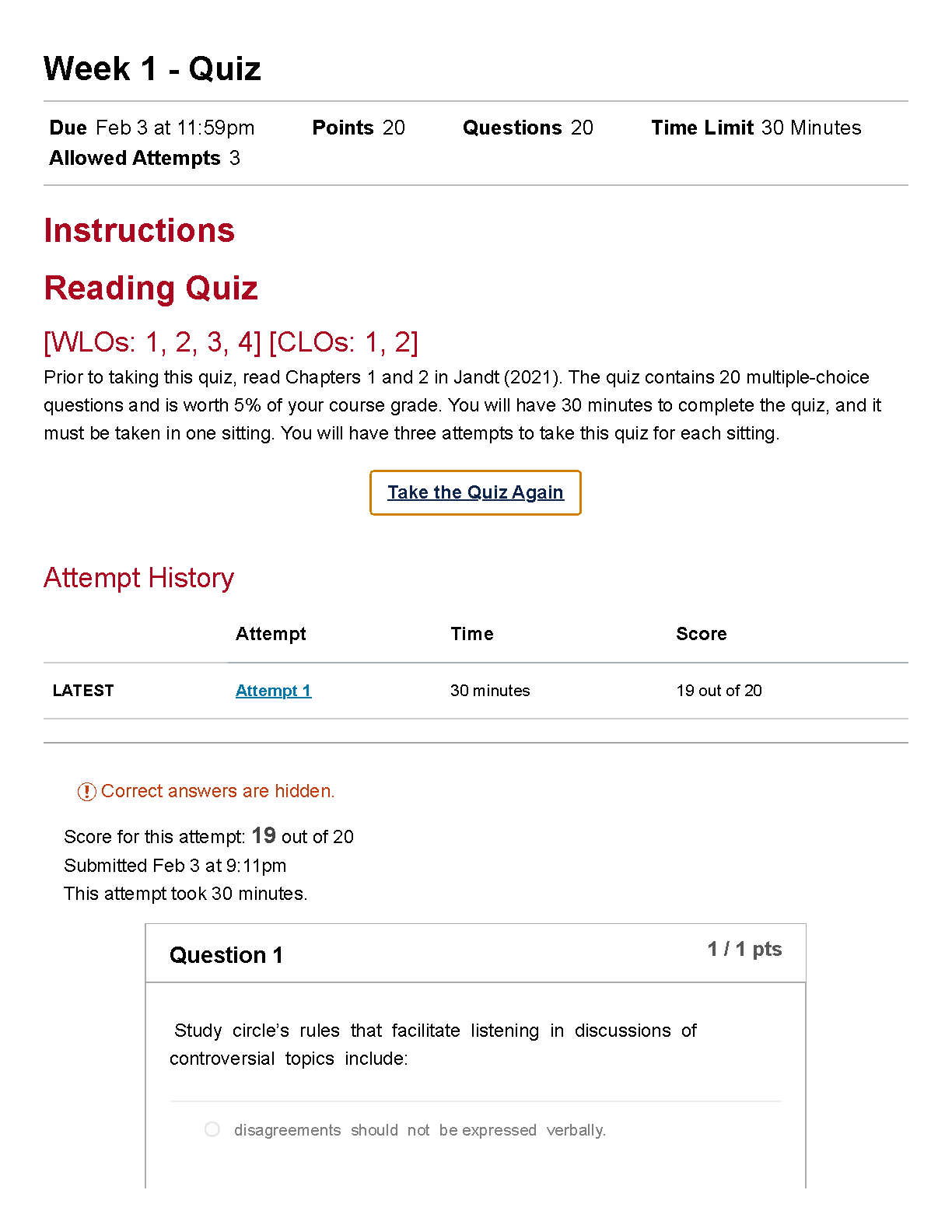Click the Time Limit 30 Minutes text
Viewport: 952px width, 1232px height.
(x=756, y=128)
